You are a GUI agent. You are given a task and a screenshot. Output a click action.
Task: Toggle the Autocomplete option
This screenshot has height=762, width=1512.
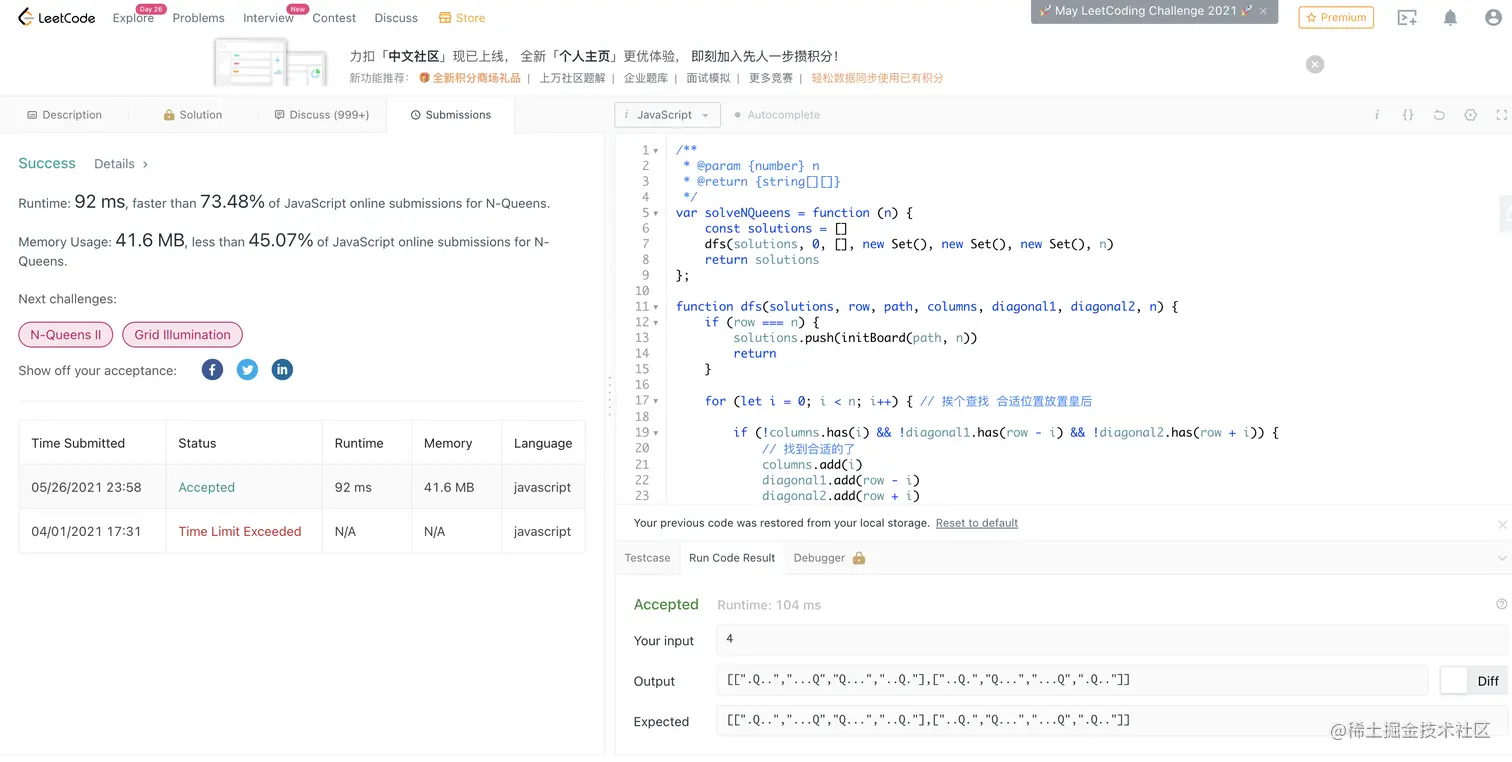pos(777,115)
